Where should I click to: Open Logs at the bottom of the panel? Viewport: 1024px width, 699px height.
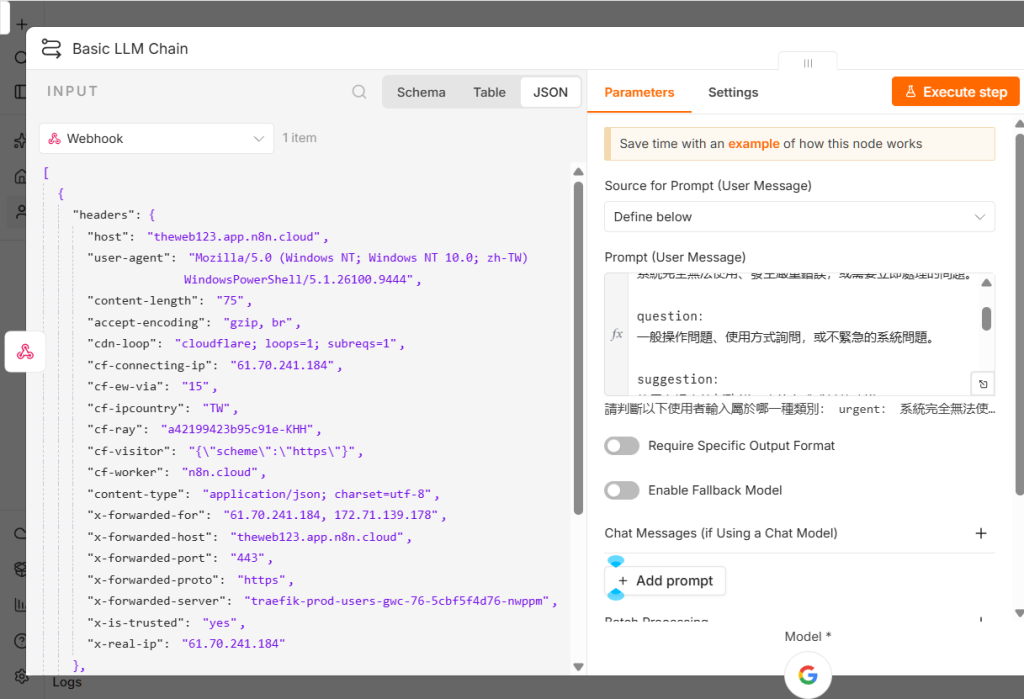click(67, 682)
